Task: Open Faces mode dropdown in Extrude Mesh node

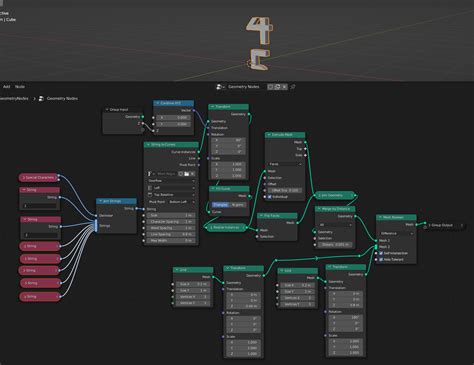Action: coord(285,164)
